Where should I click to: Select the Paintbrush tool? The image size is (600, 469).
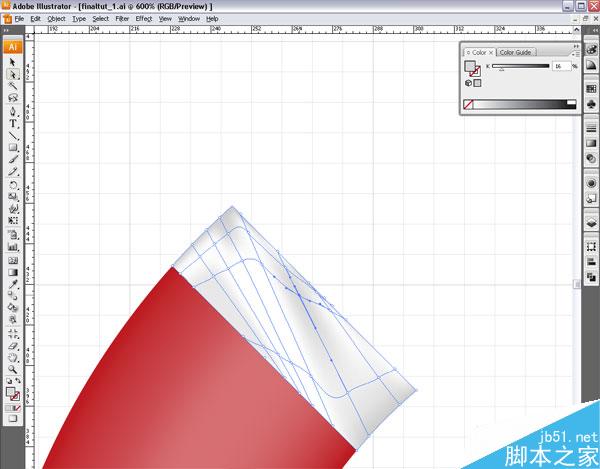pos(13,159)
